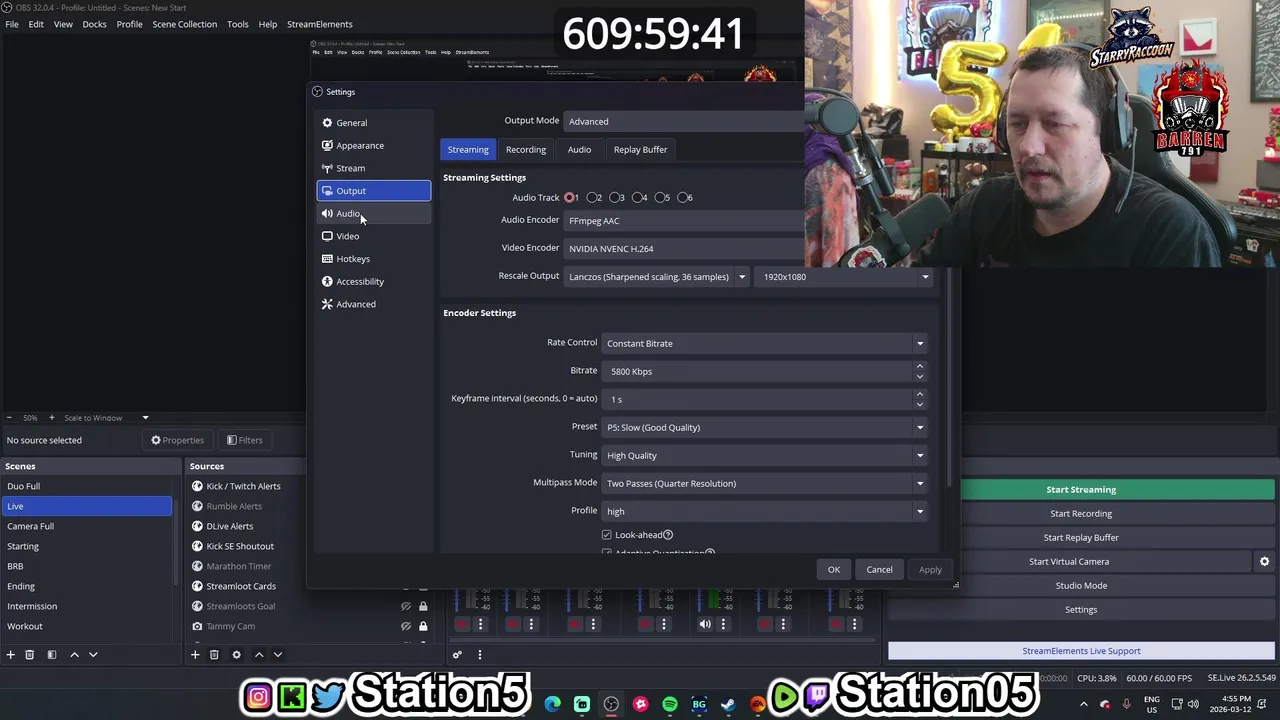Show the Tammy Cam source eye toggle
Viewport: 1280px width, 720px height.
(406, 626)
